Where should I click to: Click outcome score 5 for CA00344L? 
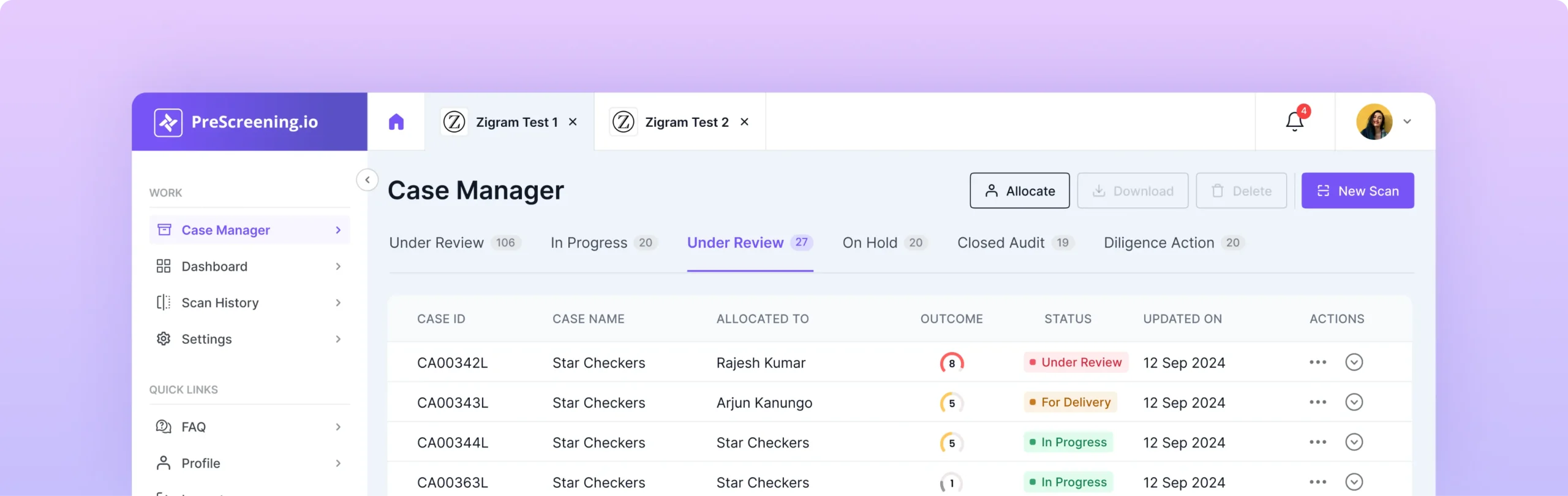pos(952,443)
